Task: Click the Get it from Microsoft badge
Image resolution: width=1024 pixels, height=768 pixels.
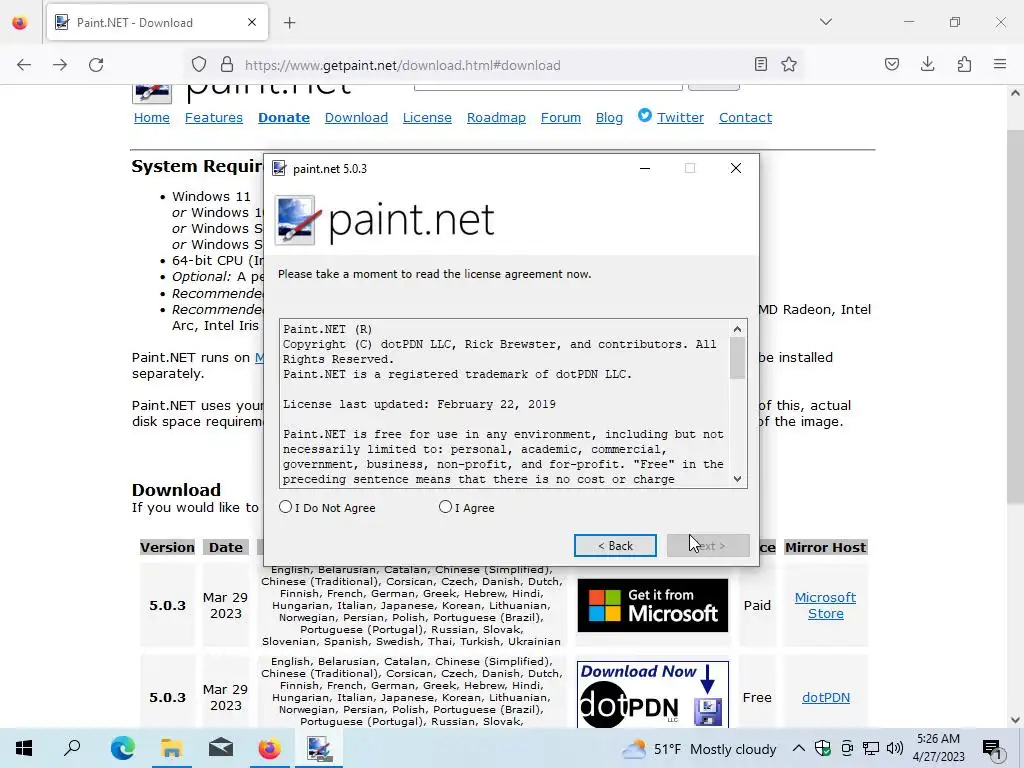Action: coord(652,605)
